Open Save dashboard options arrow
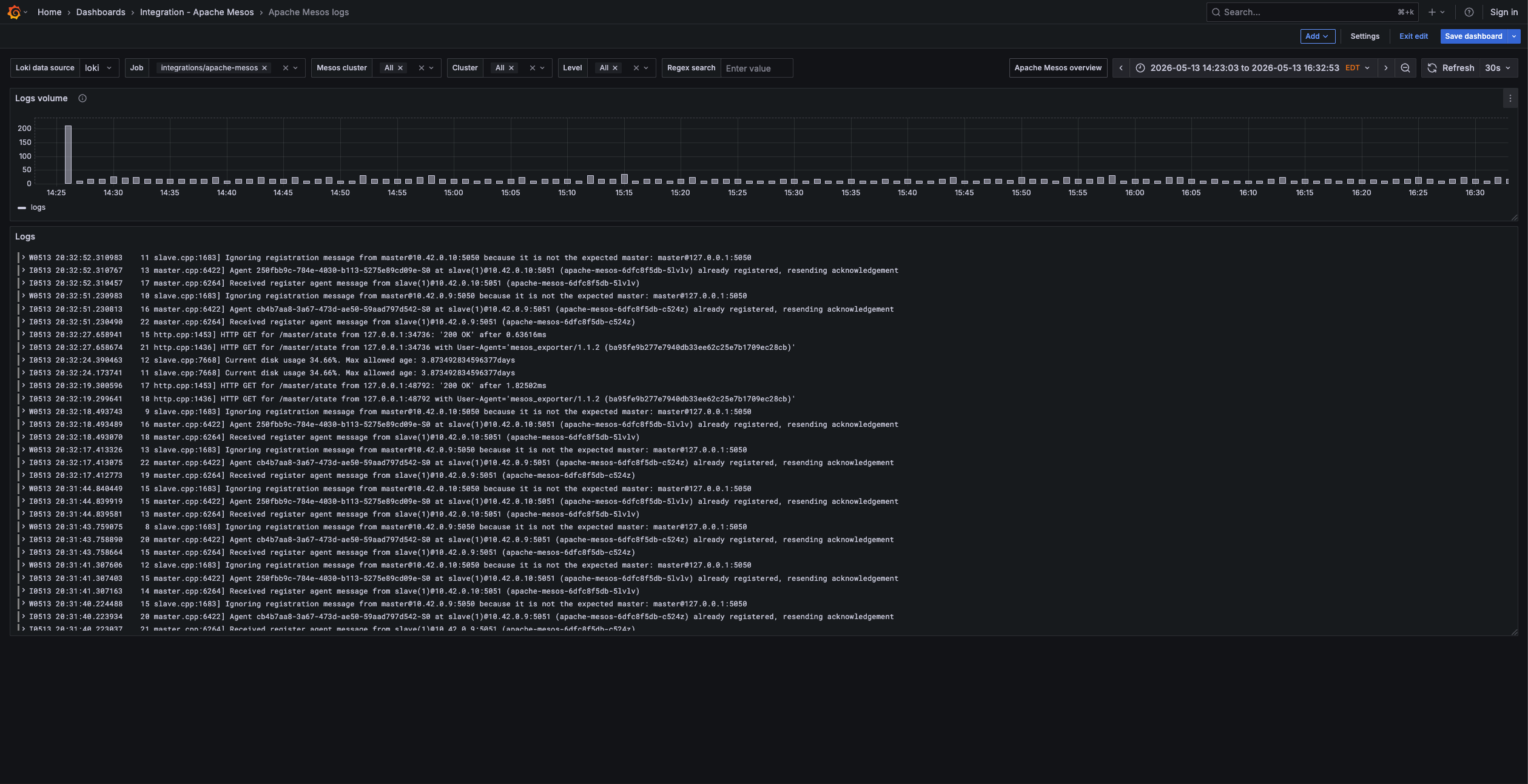The image size is (1528, 784). pyautogui.click(x=1514, y=36)
